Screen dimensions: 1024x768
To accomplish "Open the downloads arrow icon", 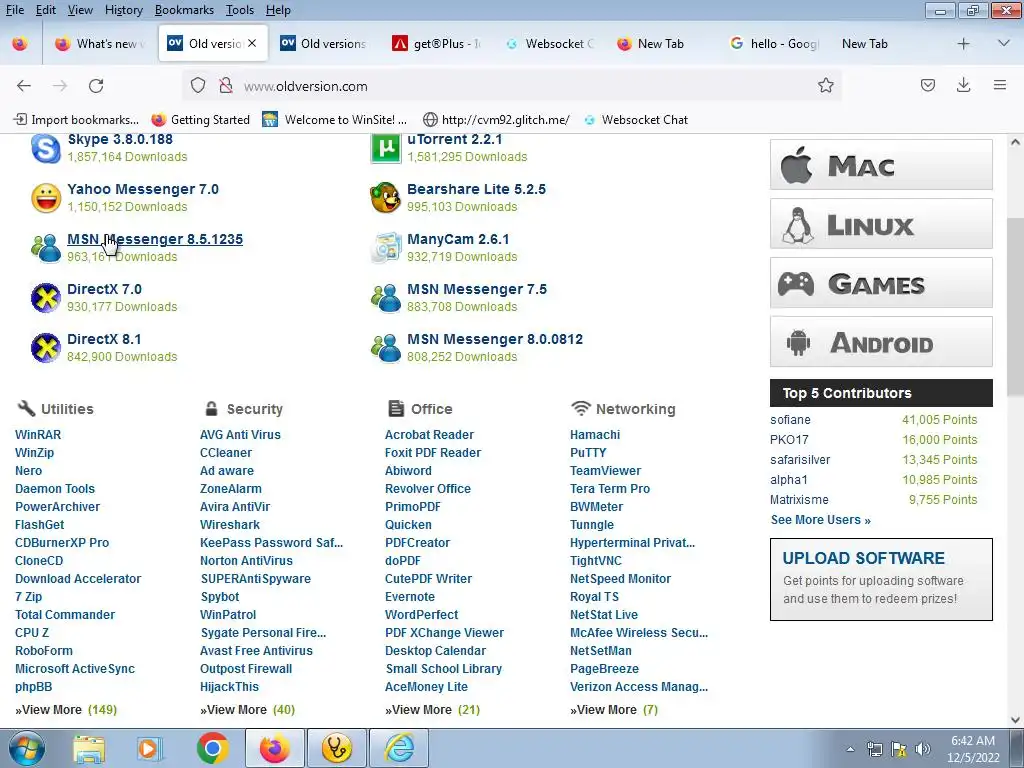I will 963,85.
